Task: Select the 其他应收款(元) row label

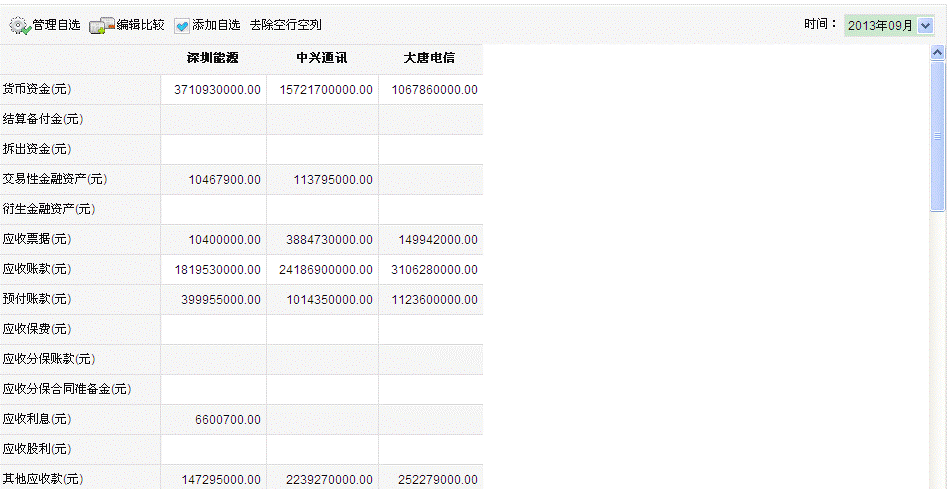Action: coord(43,479)
